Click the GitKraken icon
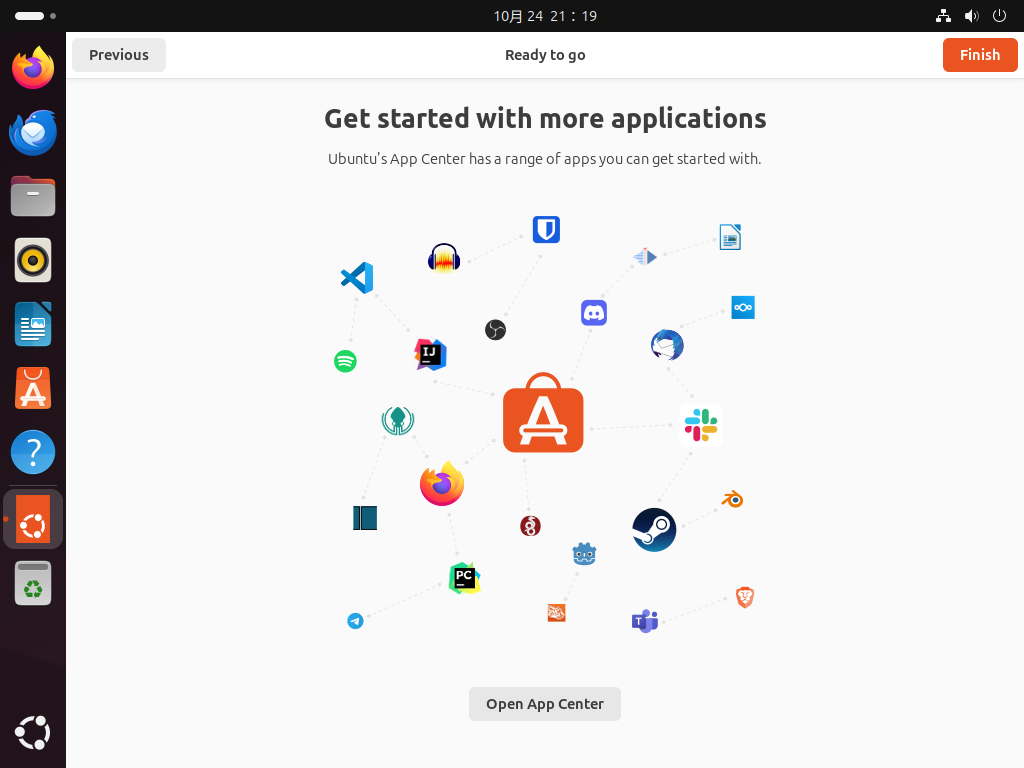1024x768 pixels. (x=398, y=421)
